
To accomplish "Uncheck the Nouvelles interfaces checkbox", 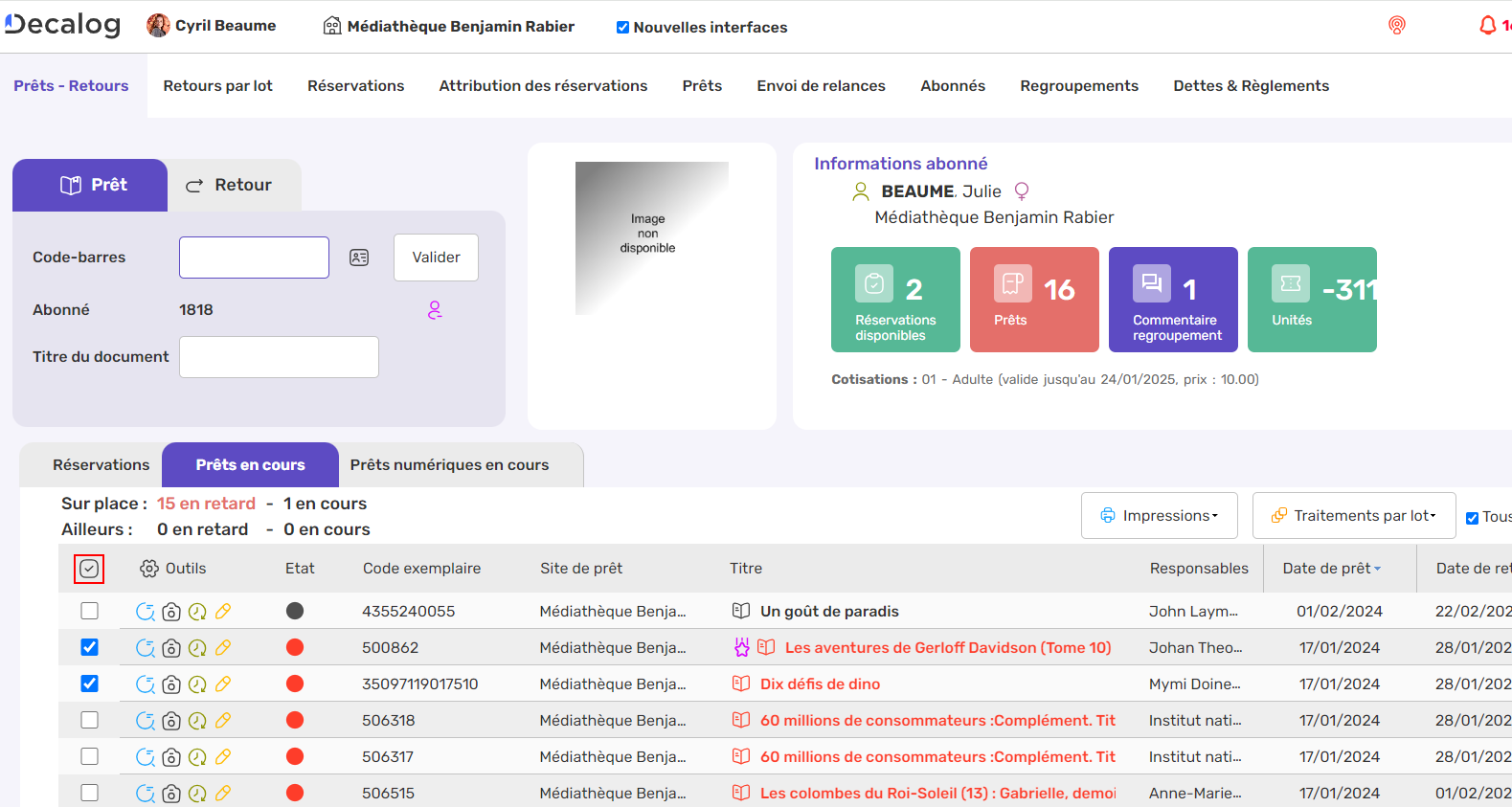I will (x=622, y=28).
